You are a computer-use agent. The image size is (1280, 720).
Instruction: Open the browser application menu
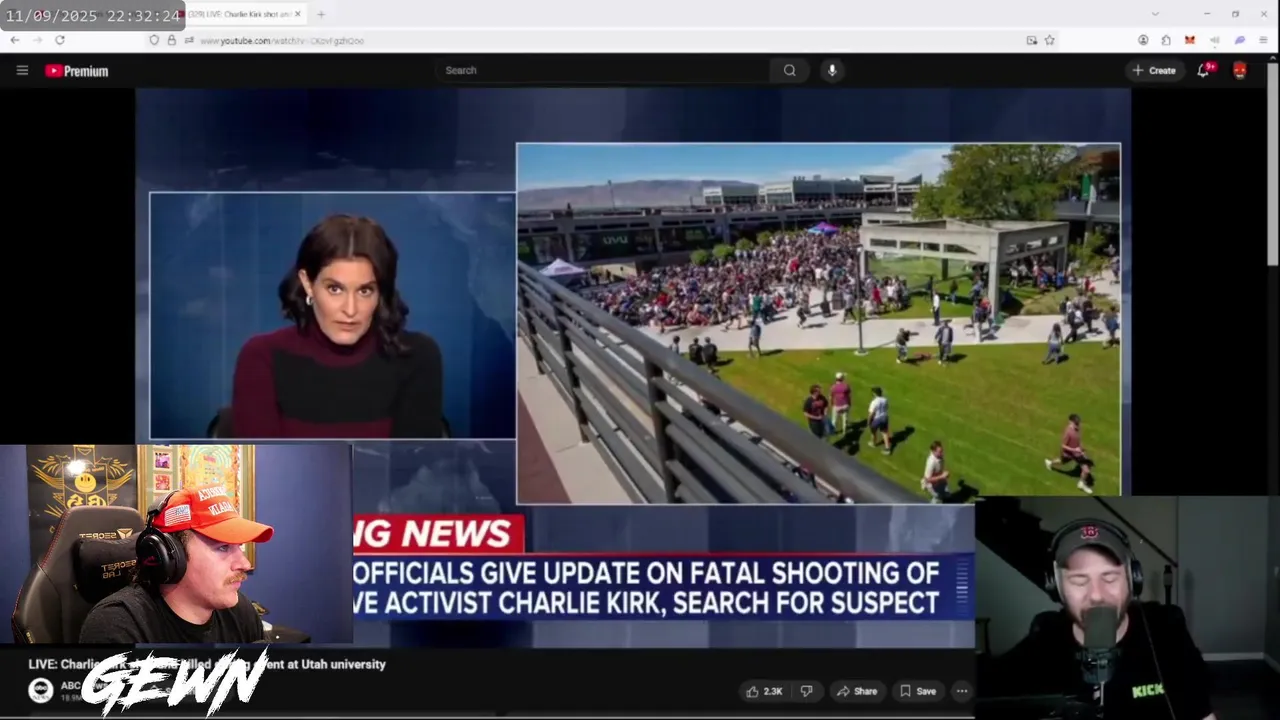[x=1264, y=40]
